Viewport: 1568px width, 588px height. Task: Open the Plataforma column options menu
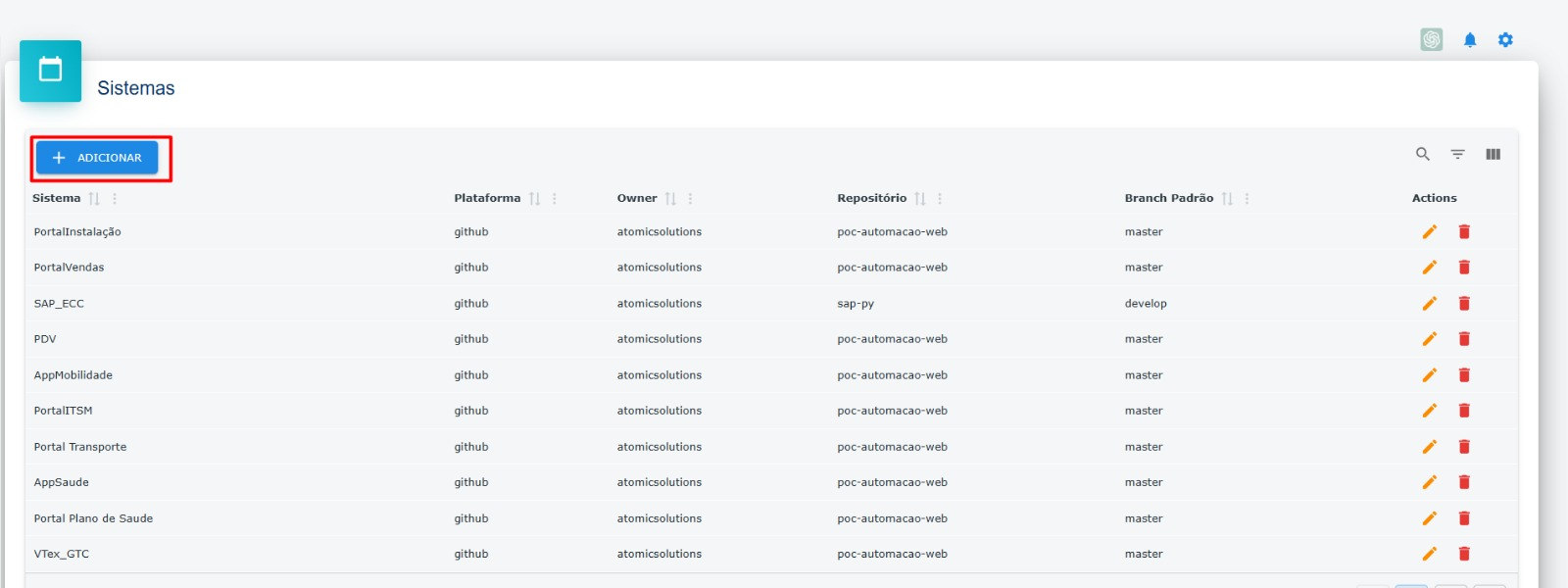coord(555,198)
